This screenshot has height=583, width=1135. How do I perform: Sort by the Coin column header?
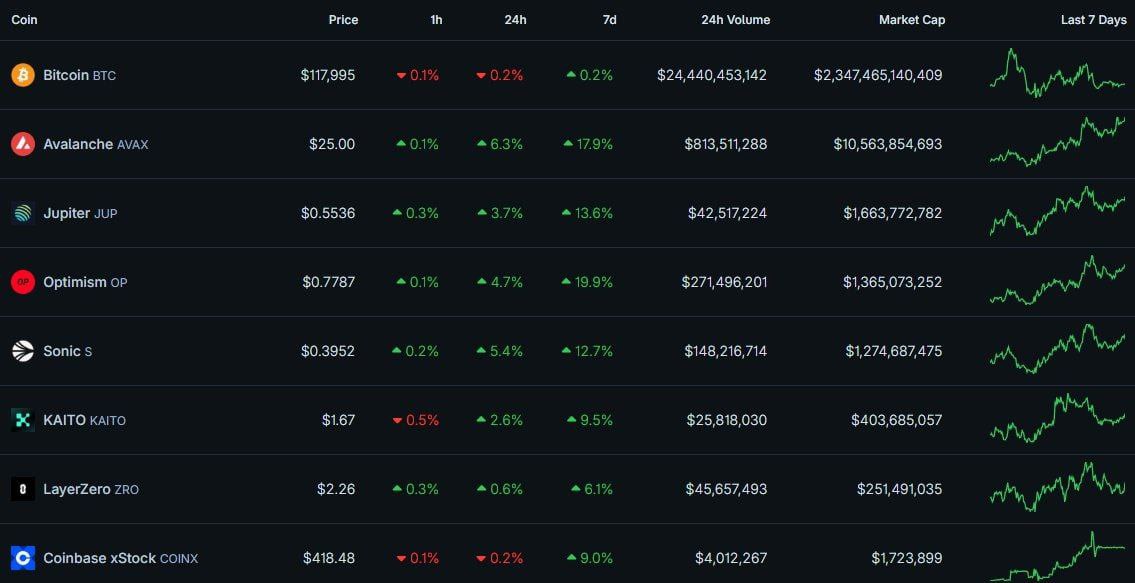[x=24, y=20]
